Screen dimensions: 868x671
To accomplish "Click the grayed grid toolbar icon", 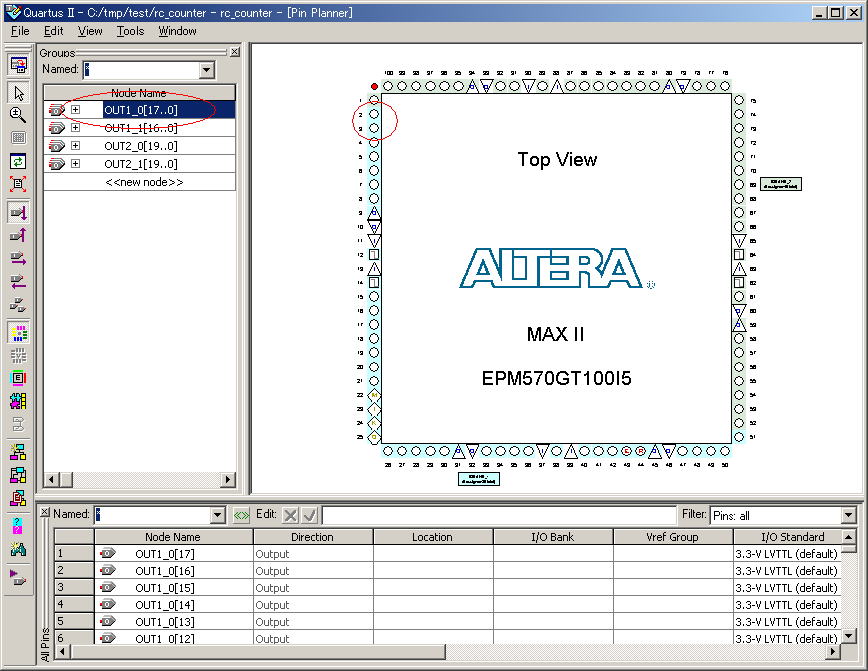I will click(18, 137).
